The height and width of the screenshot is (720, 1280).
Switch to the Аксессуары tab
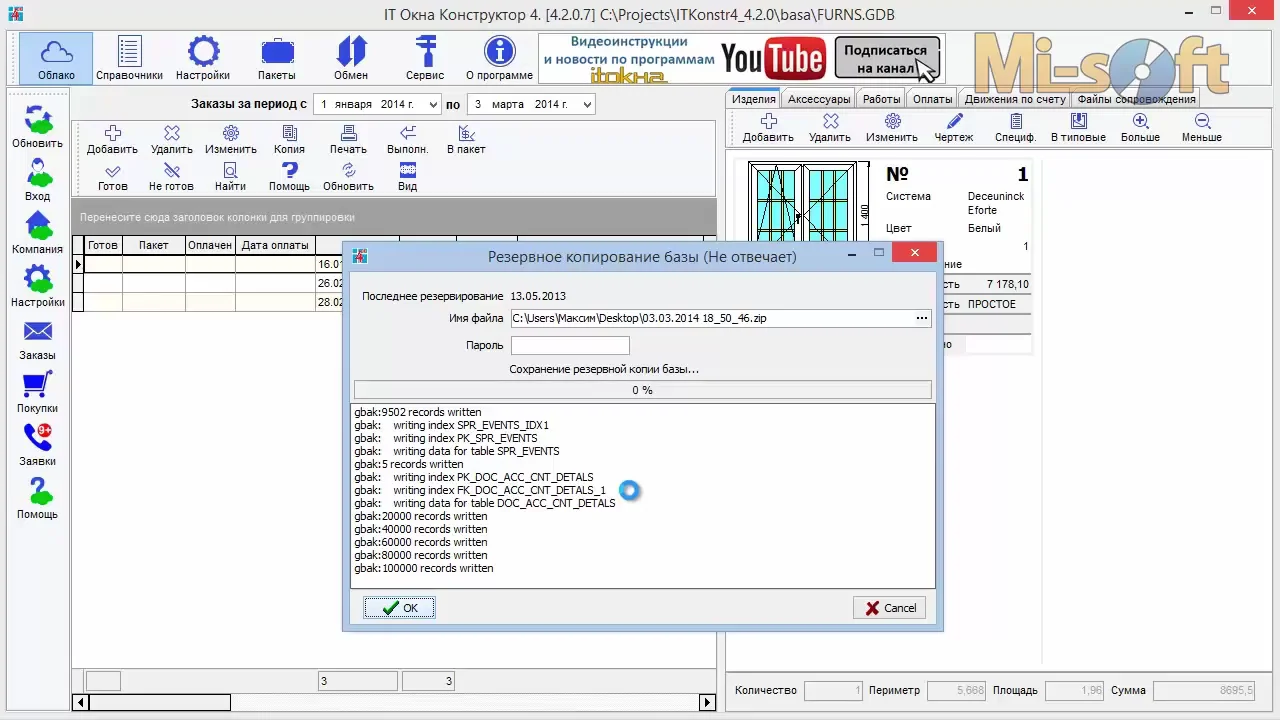pos(818,99)
